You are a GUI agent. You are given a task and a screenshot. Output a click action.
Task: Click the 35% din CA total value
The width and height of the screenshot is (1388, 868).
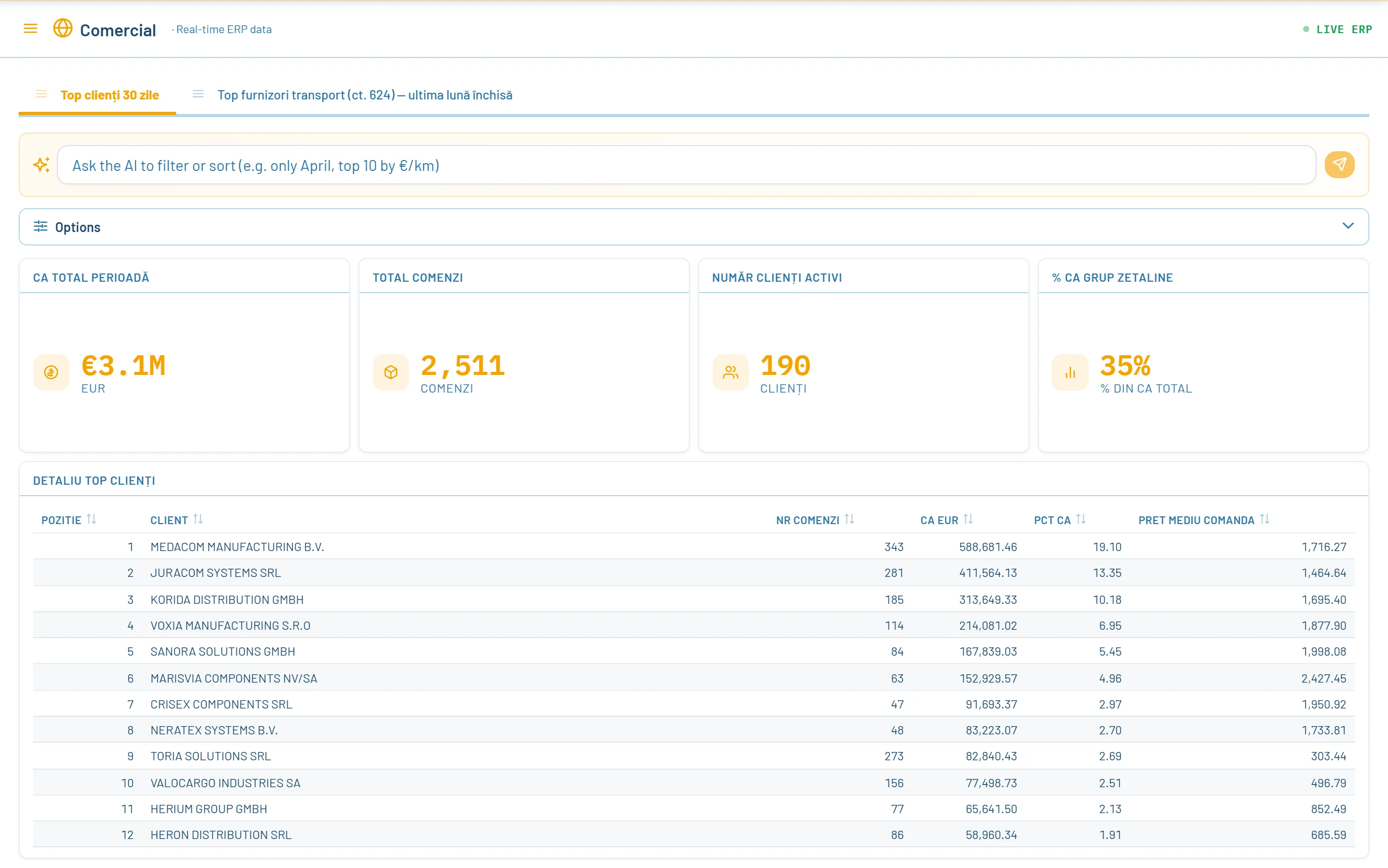(x=1125, y=366)
